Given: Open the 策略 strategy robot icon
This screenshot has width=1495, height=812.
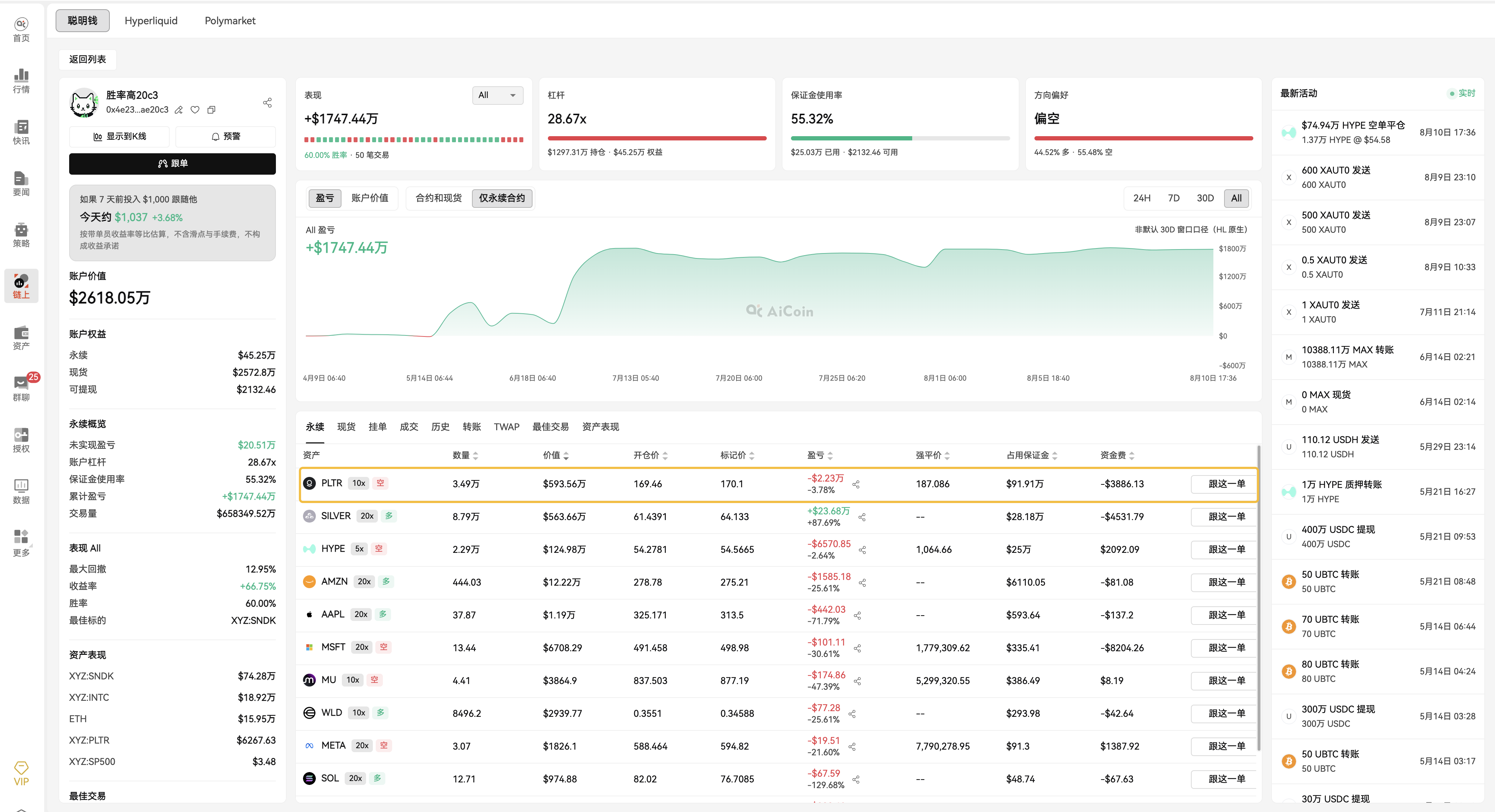Looking at the screenshot, I should point(21,235).
